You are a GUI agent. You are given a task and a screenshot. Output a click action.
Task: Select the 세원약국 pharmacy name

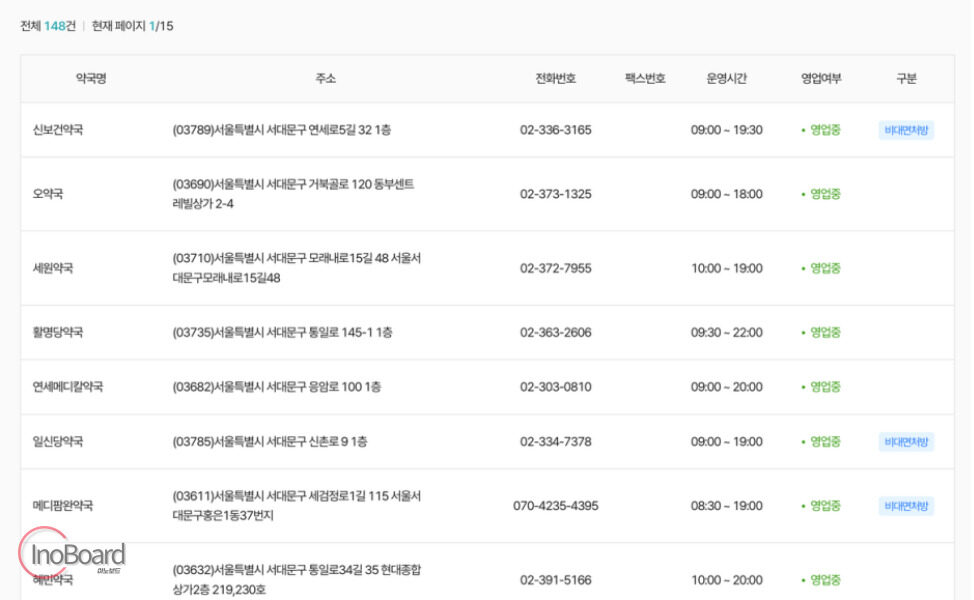tap(53, 268)
